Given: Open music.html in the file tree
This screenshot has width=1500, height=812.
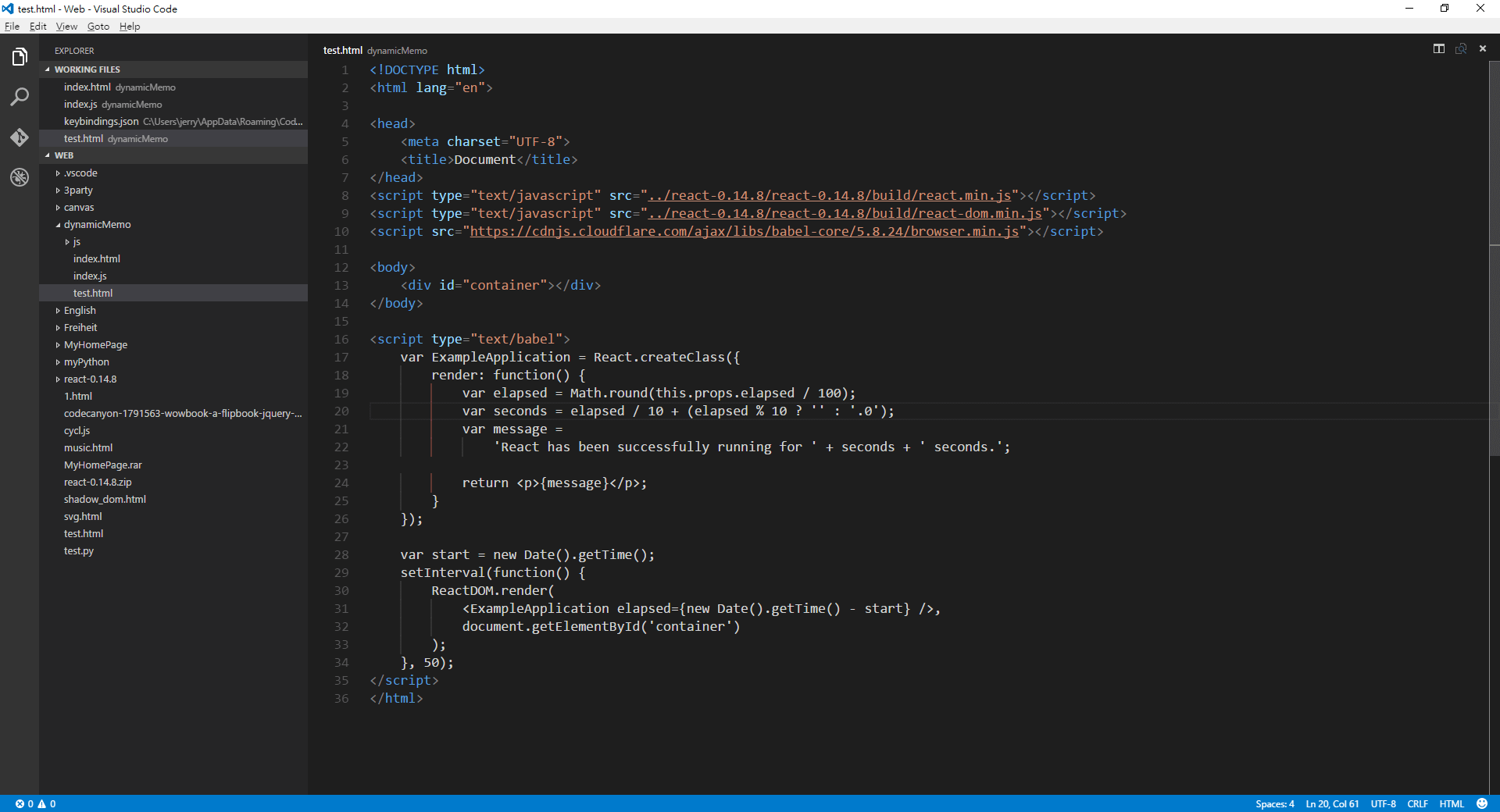Looking at the screenshot, I should coord(173,447).
